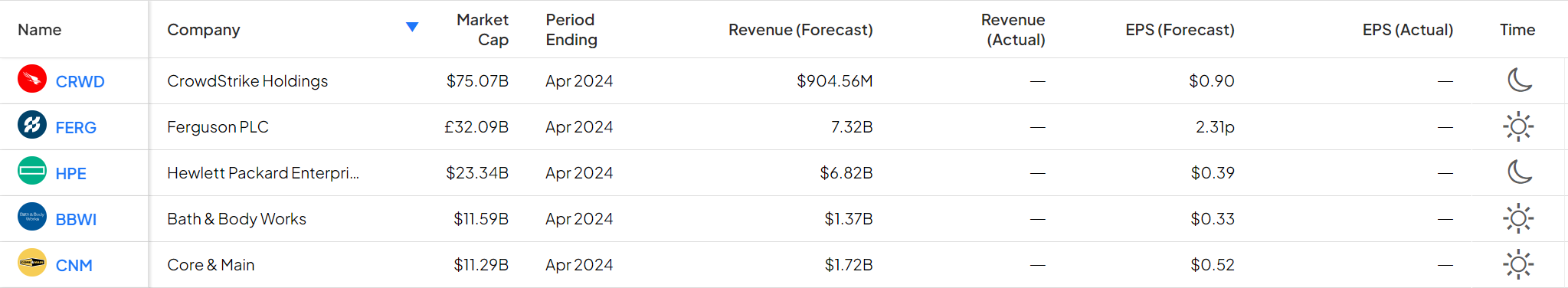
Task: Click the $75.07B market cap value
Action: [478, 80]
